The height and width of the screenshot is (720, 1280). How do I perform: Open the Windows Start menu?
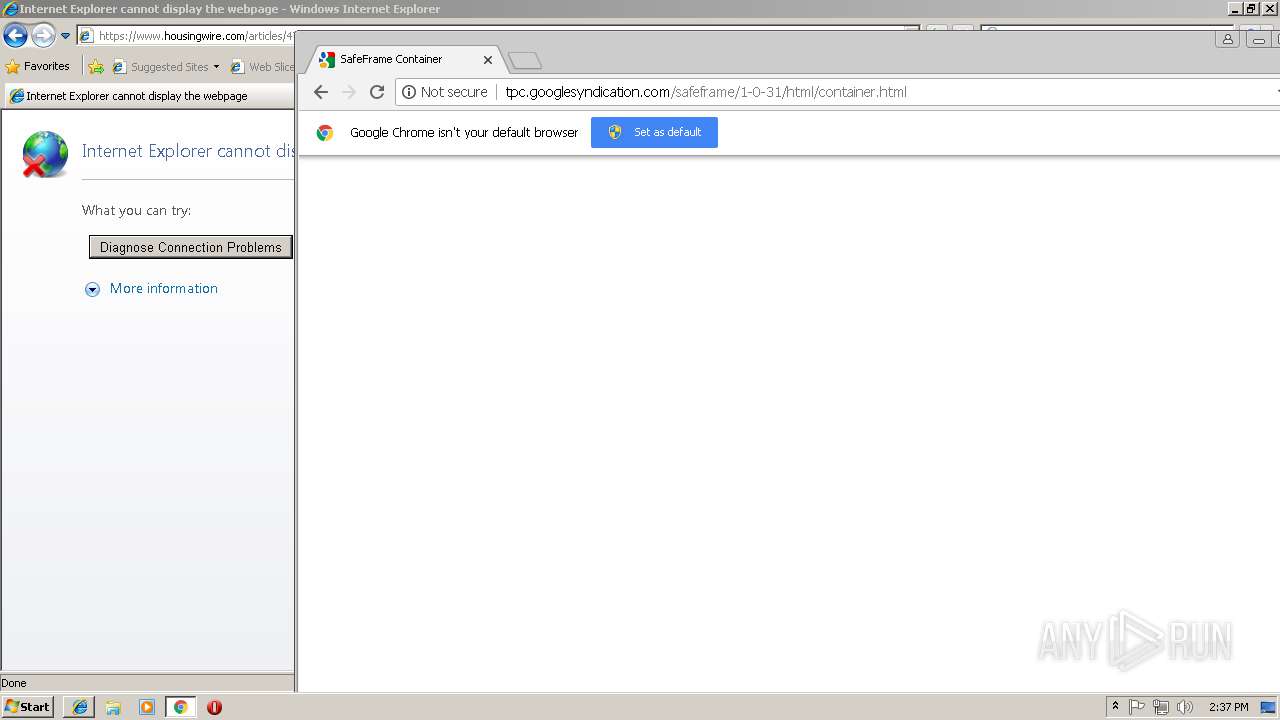click(x=27, y=707)
